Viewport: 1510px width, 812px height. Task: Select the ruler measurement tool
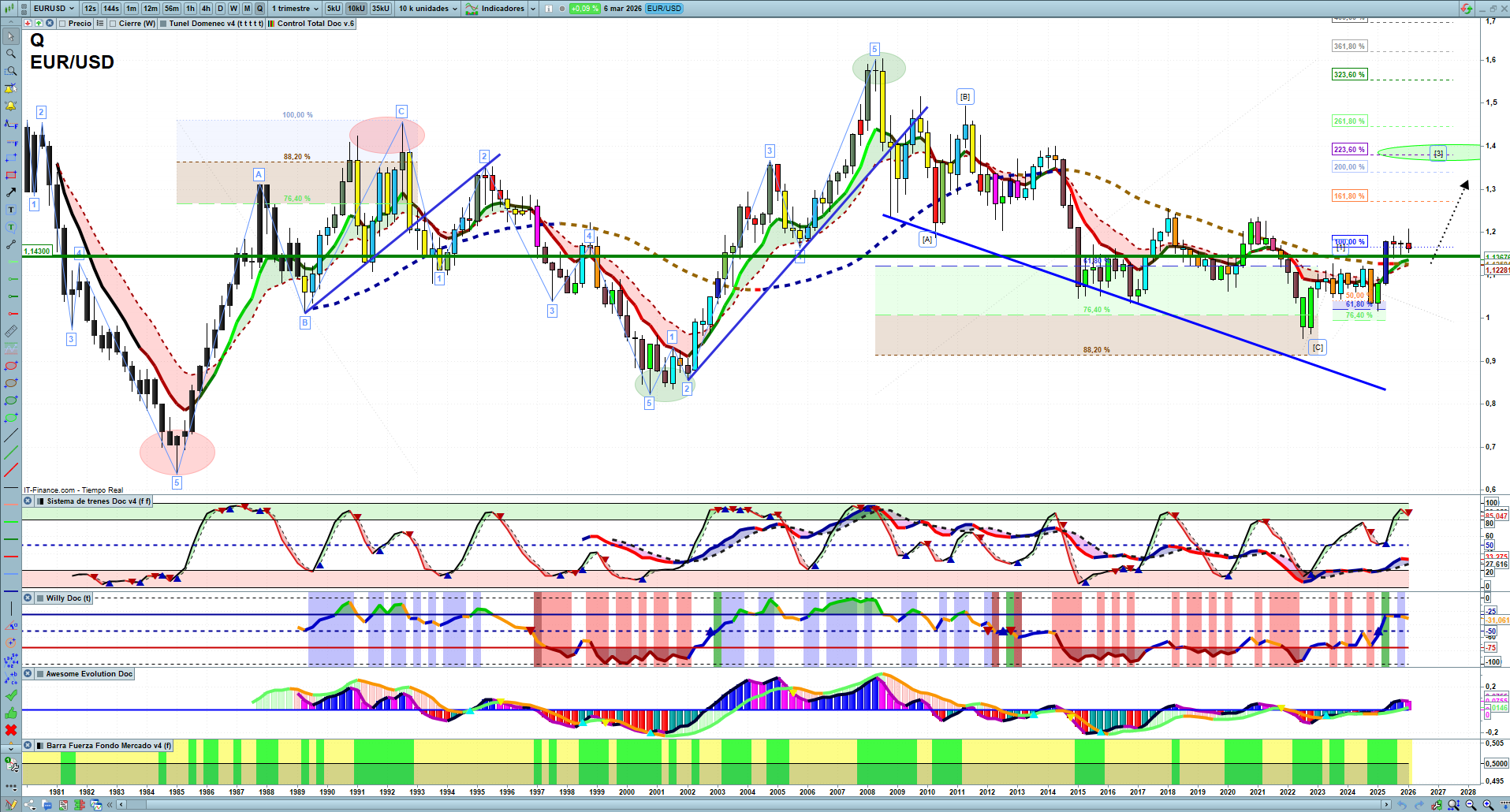11,331
